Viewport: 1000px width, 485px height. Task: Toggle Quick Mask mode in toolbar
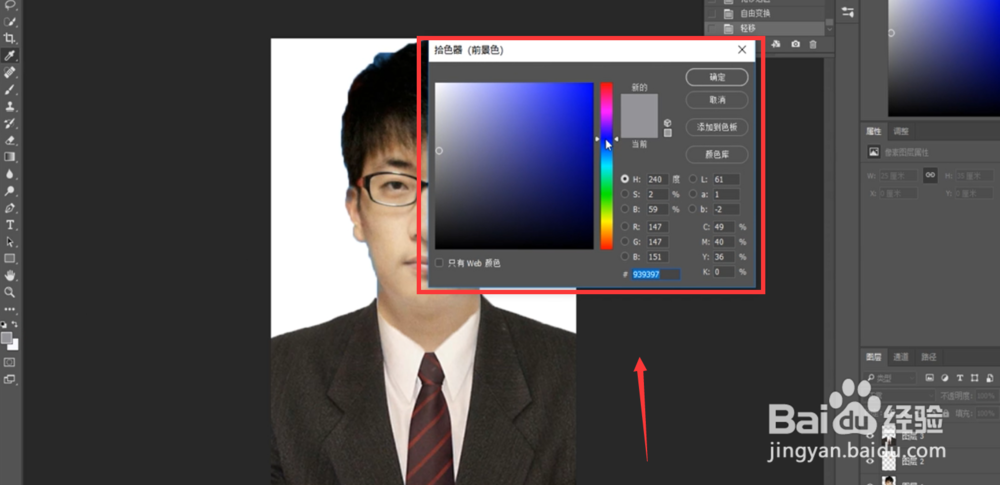coord(10,362)
